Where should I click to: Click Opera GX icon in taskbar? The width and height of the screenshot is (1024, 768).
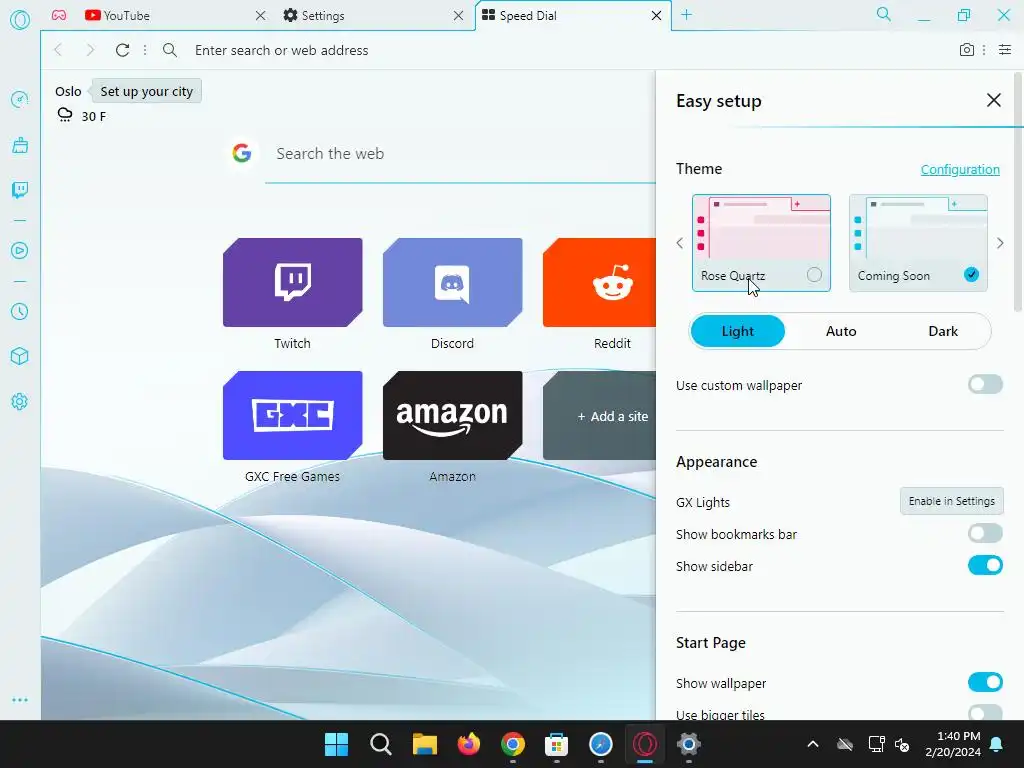click(645, 744)
